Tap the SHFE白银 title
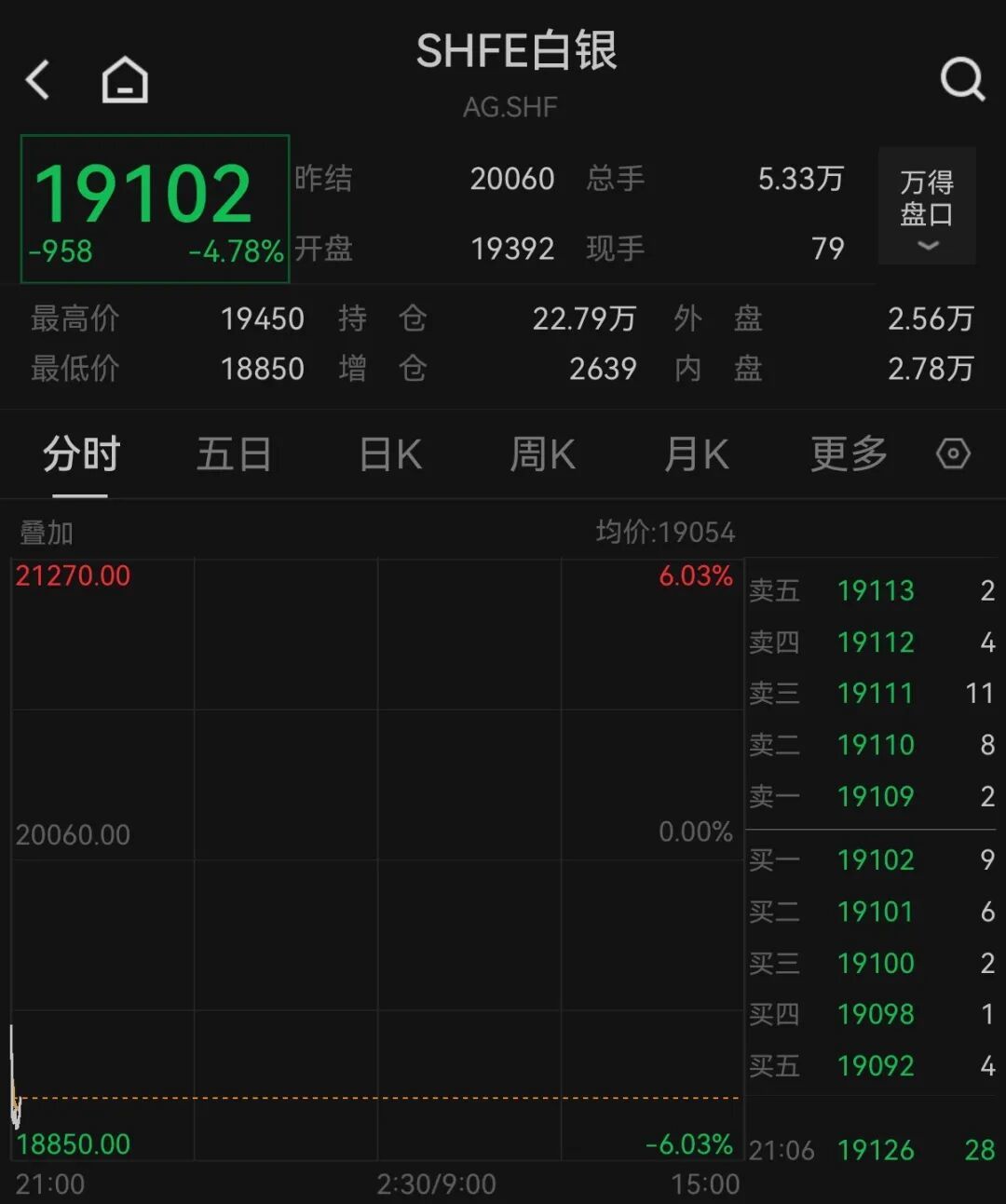This screenshot has height=1204, width=1006. click(516, 51)
